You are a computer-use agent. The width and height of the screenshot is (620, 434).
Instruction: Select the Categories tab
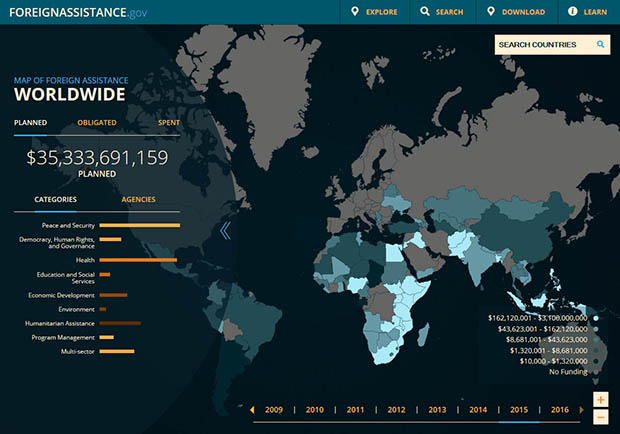click(x=55, y=199)
